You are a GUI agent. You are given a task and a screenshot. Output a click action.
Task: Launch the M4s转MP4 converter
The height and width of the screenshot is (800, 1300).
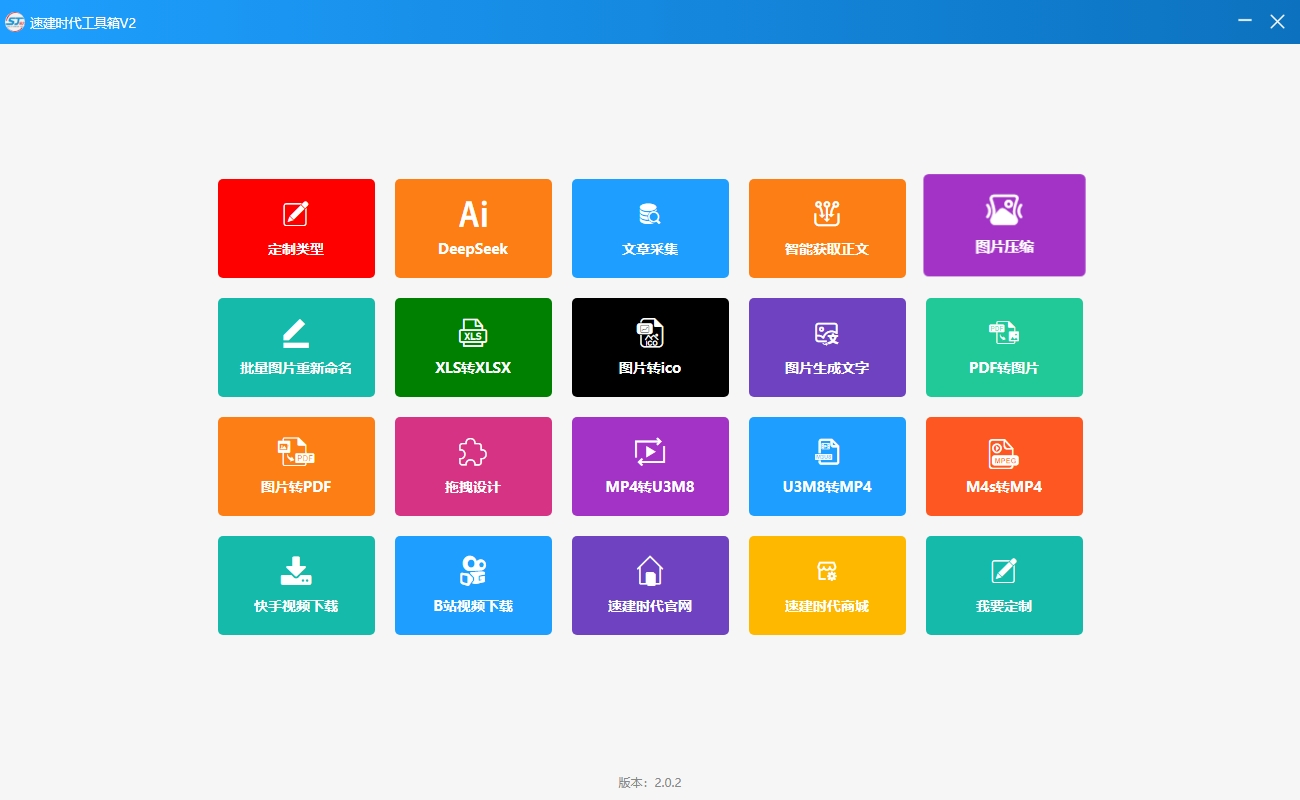[x=1004, y=466]
